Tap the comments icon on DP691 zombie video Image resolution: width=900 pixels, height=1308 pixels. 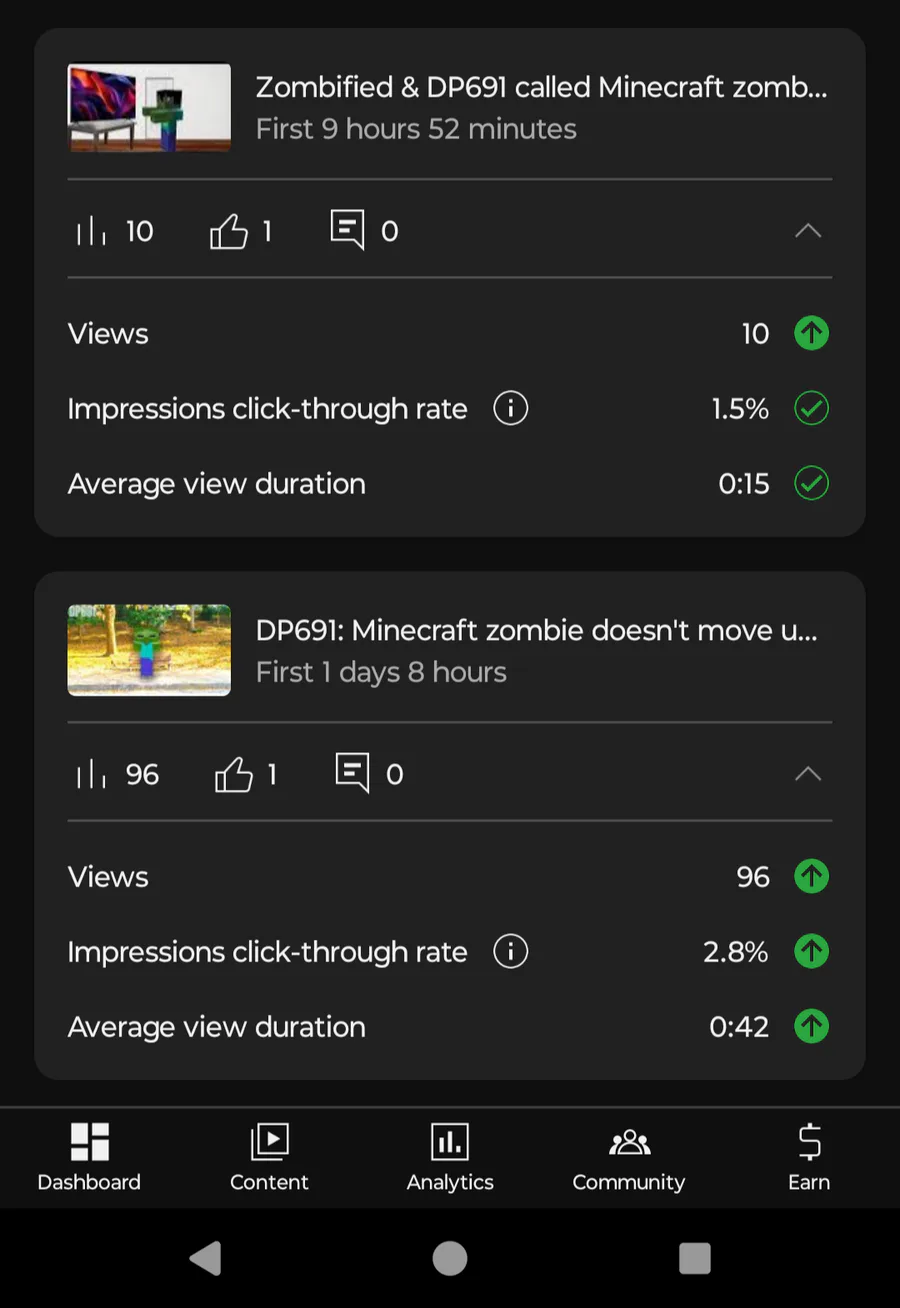pos(352,773)
